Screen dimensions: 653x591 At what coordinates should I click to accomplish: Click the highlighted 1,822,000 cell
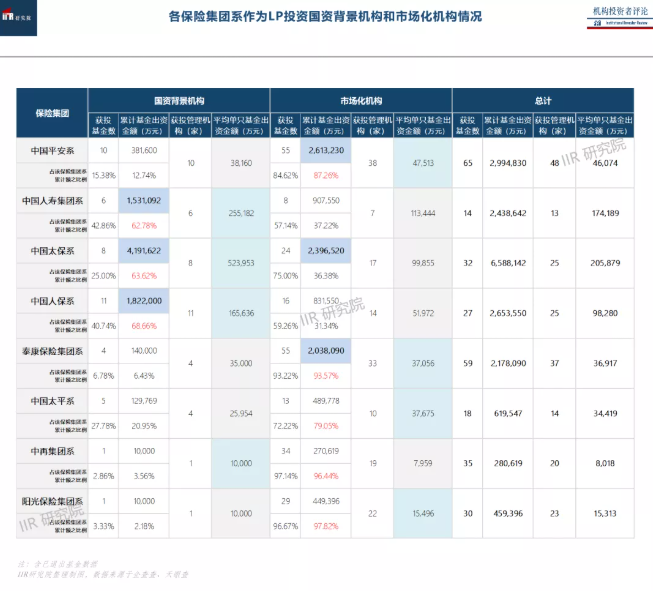(144, 301)
